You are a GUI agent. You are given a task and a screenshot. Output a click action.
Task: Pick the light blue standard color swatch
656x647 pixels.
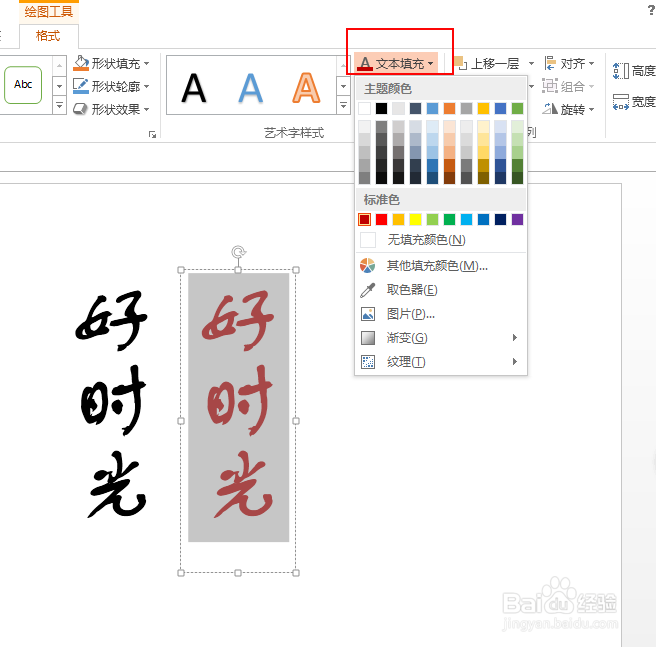466,219
